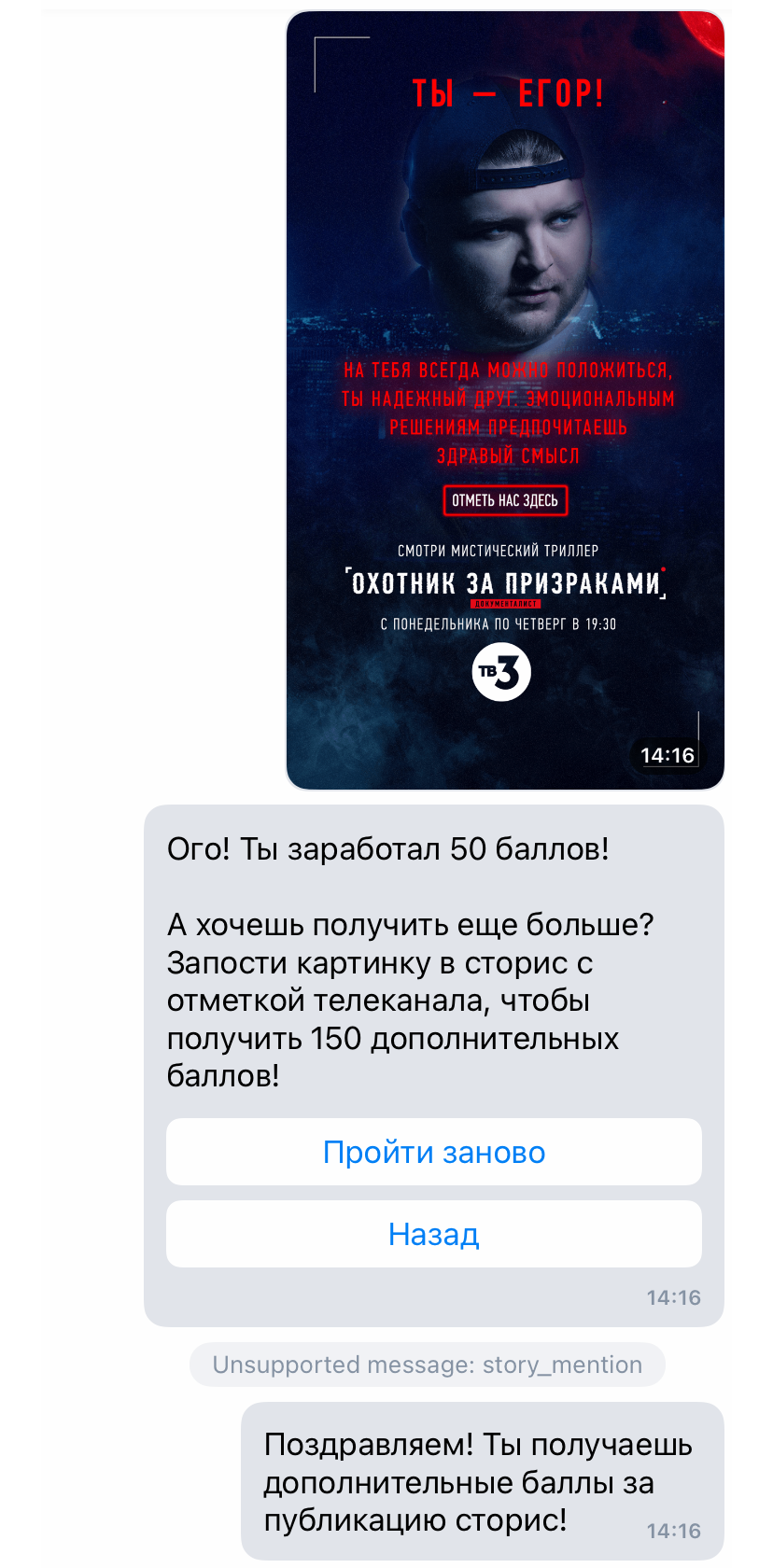This screenshot has height=1568, width=773.
Task: Select the Поздравляем! message bubble
Action: click(x=483, y=1481)
